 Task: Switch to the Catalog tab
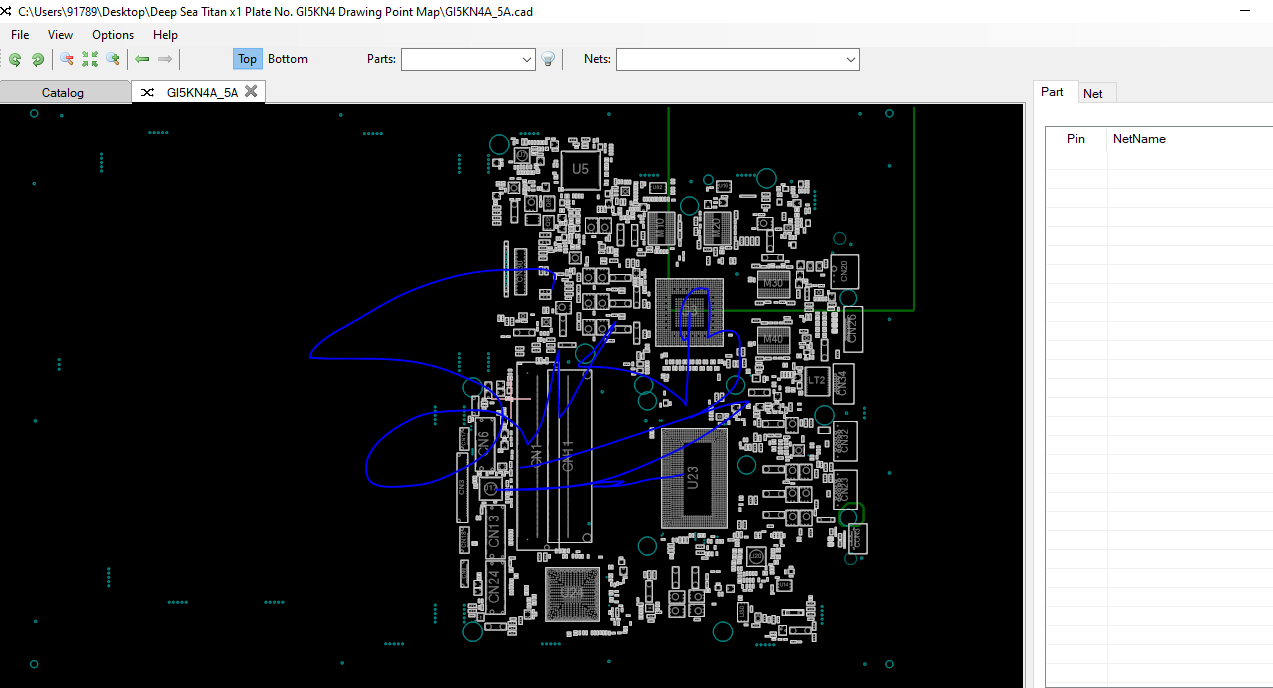click(x=63, y=92)
